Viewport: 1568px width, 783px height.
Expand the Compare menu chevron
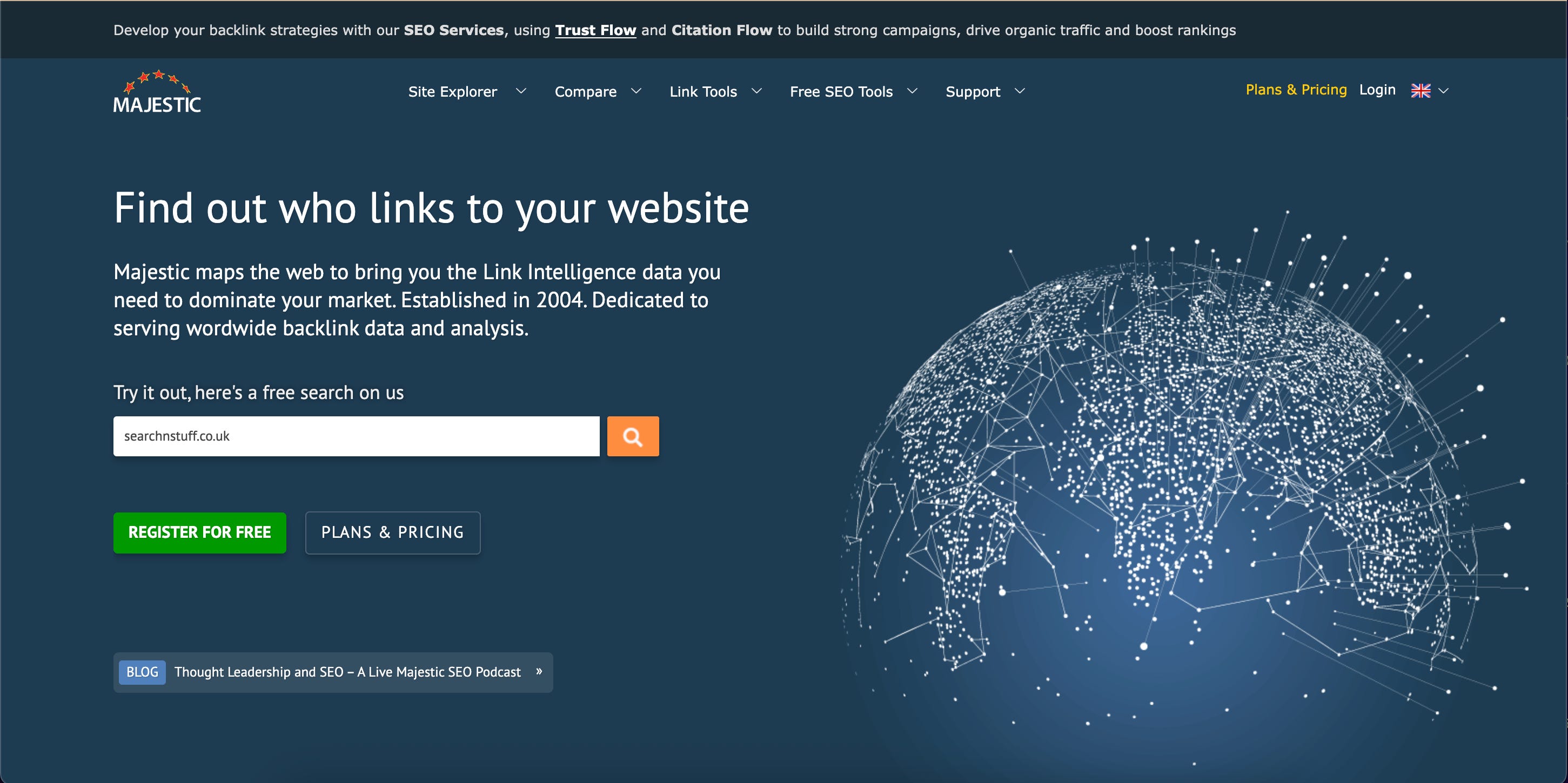point(636,91)
